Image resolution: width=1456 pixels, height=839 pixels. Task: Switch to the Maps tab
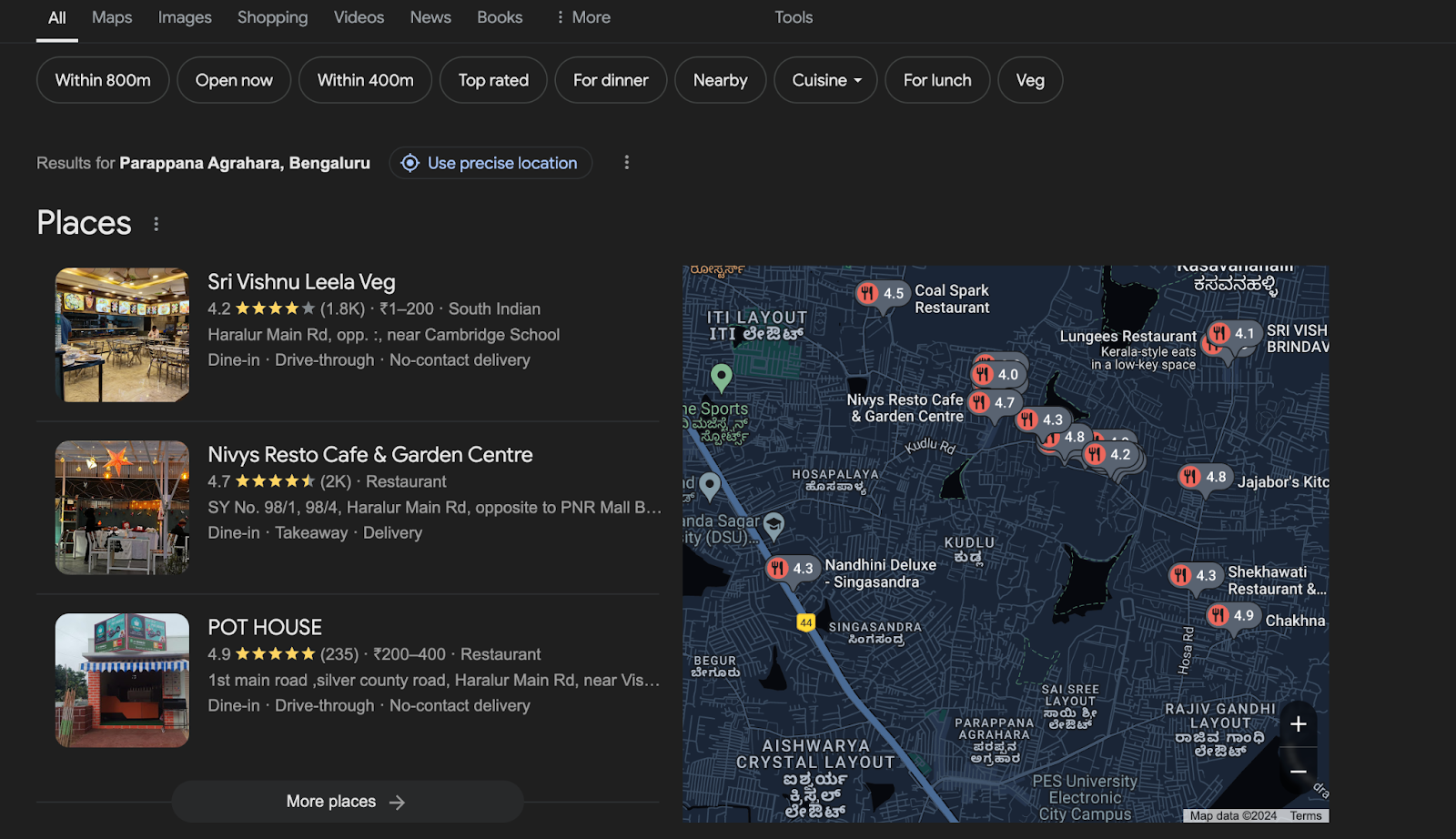pos(112,17)
